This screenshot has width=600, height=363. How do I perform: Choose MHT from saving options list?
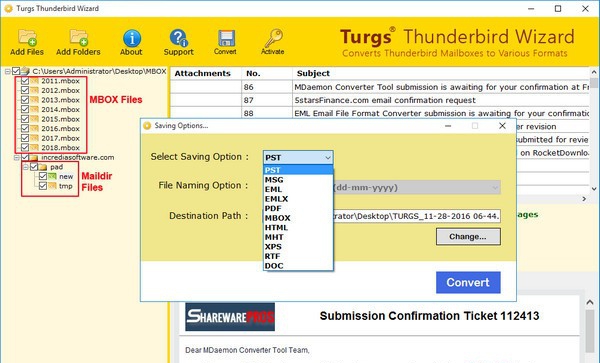pos(298,237)
